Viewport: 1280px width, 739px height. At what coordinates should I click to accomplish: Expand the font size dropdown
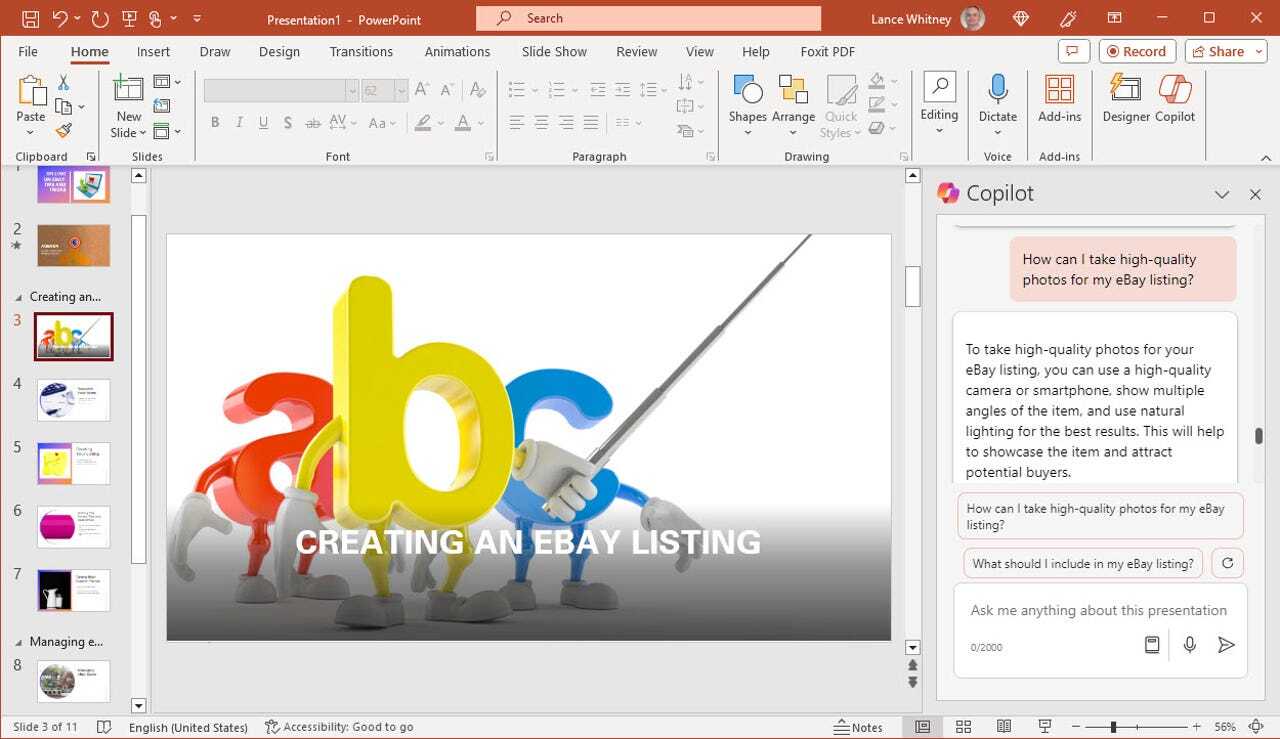pos(401,91)
